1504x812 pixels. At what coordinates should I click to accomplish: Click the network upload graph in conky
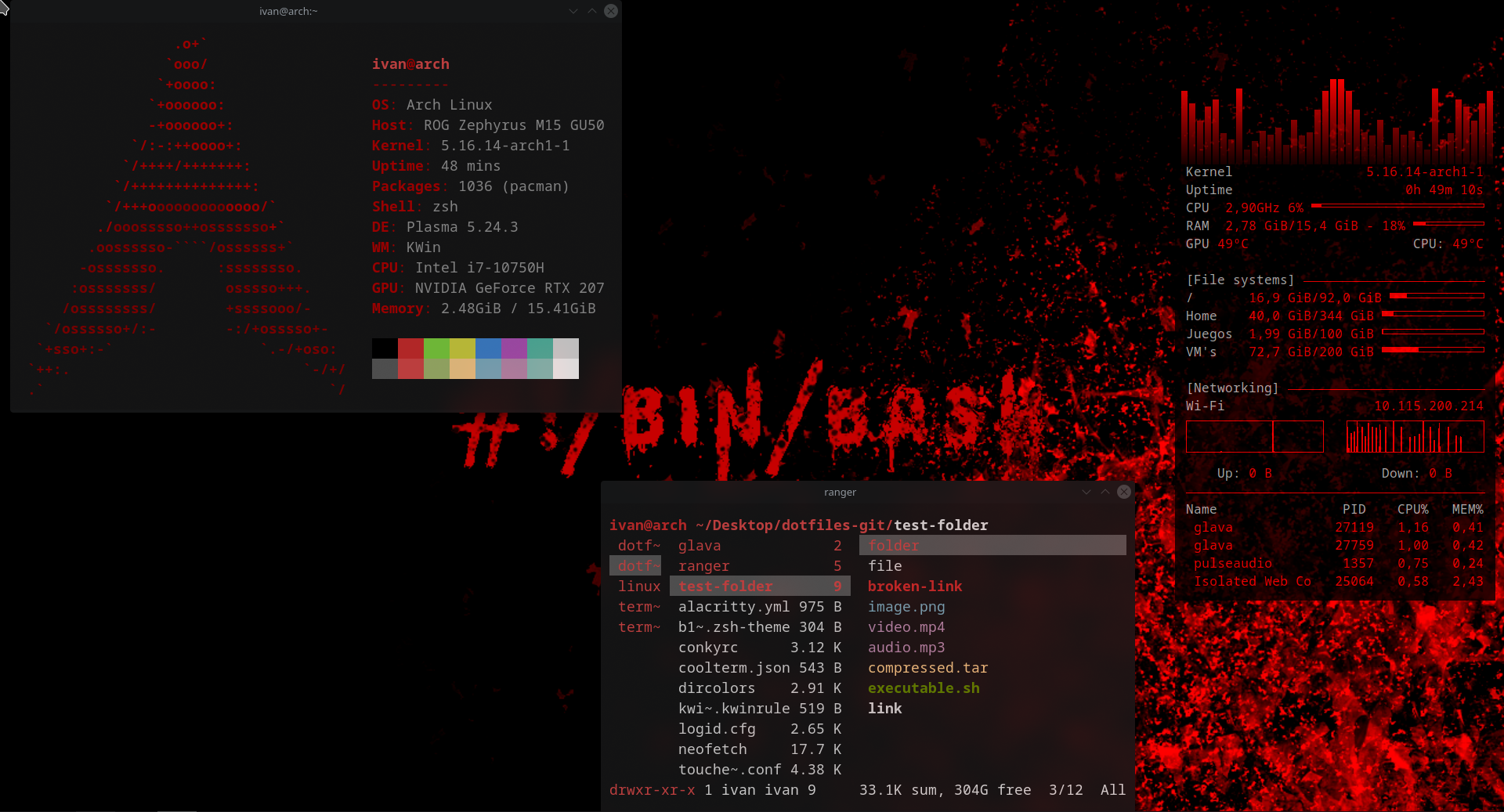click(1255, 437)
